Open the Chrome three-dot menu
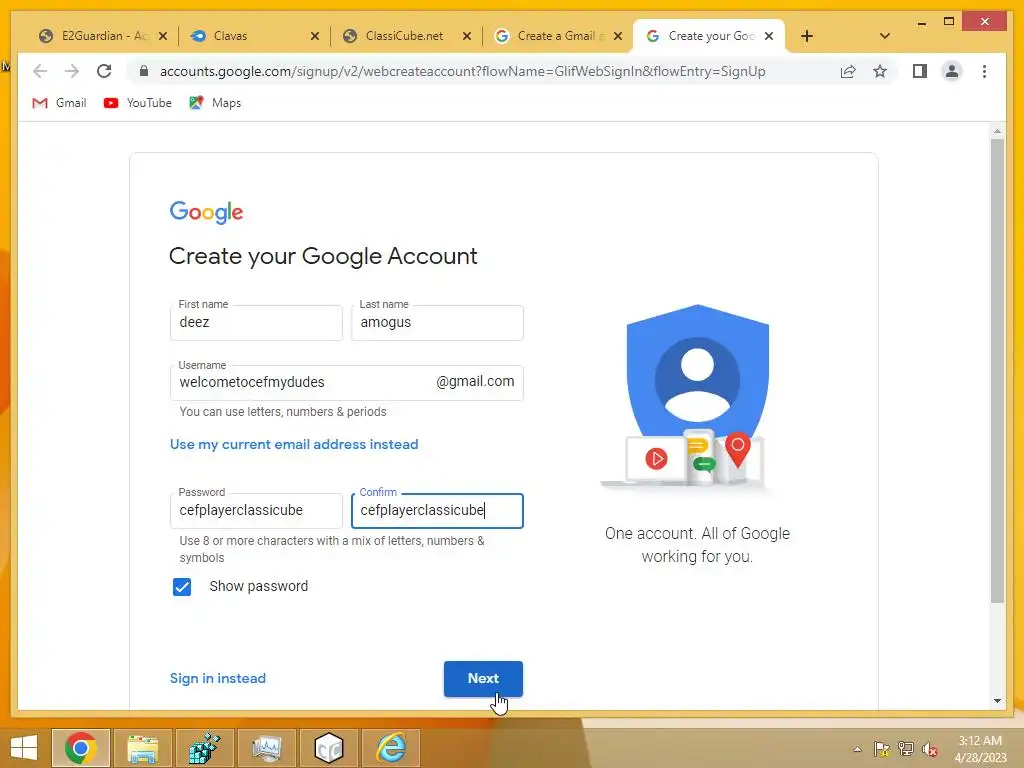The width and height of the screenshot is (1024, 768). pos(984,71)
